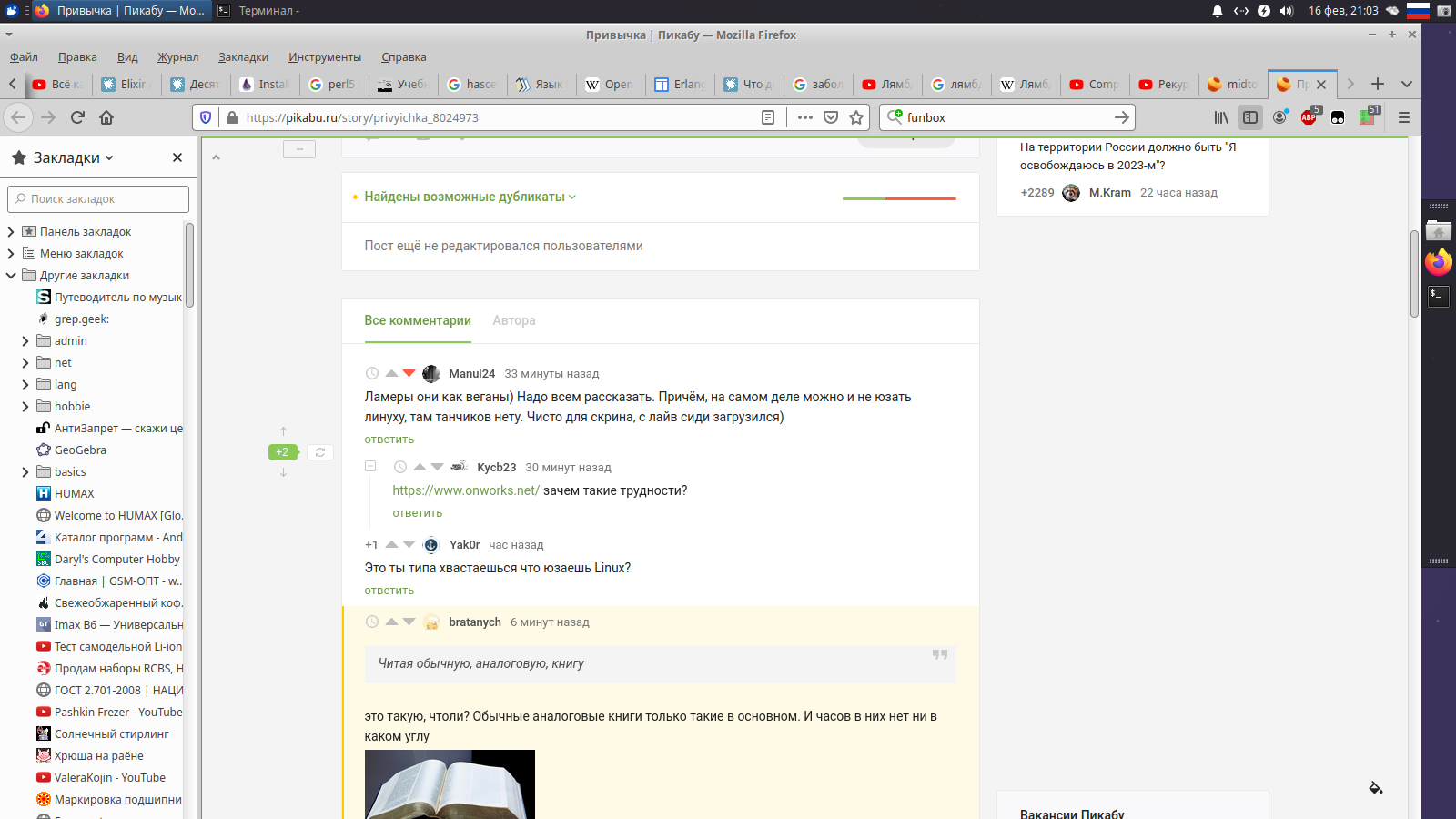Show site security padlock info
1456x819 pixels.
point(232,117)
